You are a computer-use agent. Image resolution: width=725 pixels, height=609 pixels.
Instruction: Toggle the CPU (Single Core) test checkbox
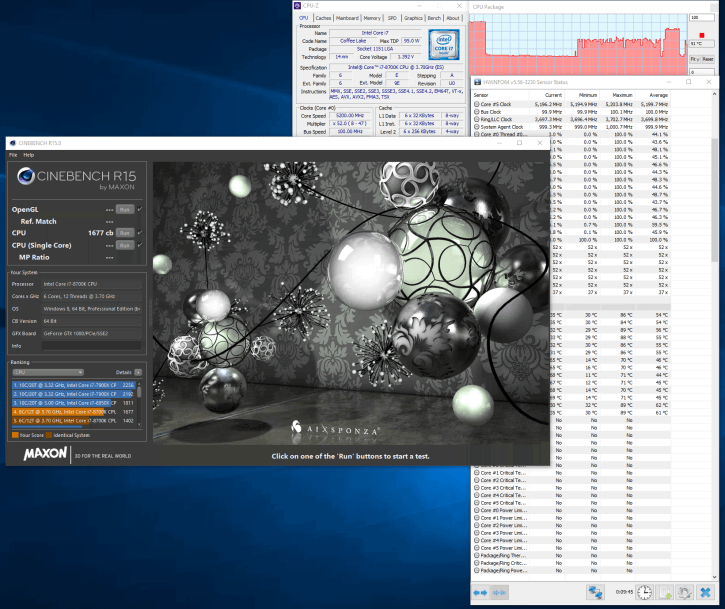coord(140,245)
